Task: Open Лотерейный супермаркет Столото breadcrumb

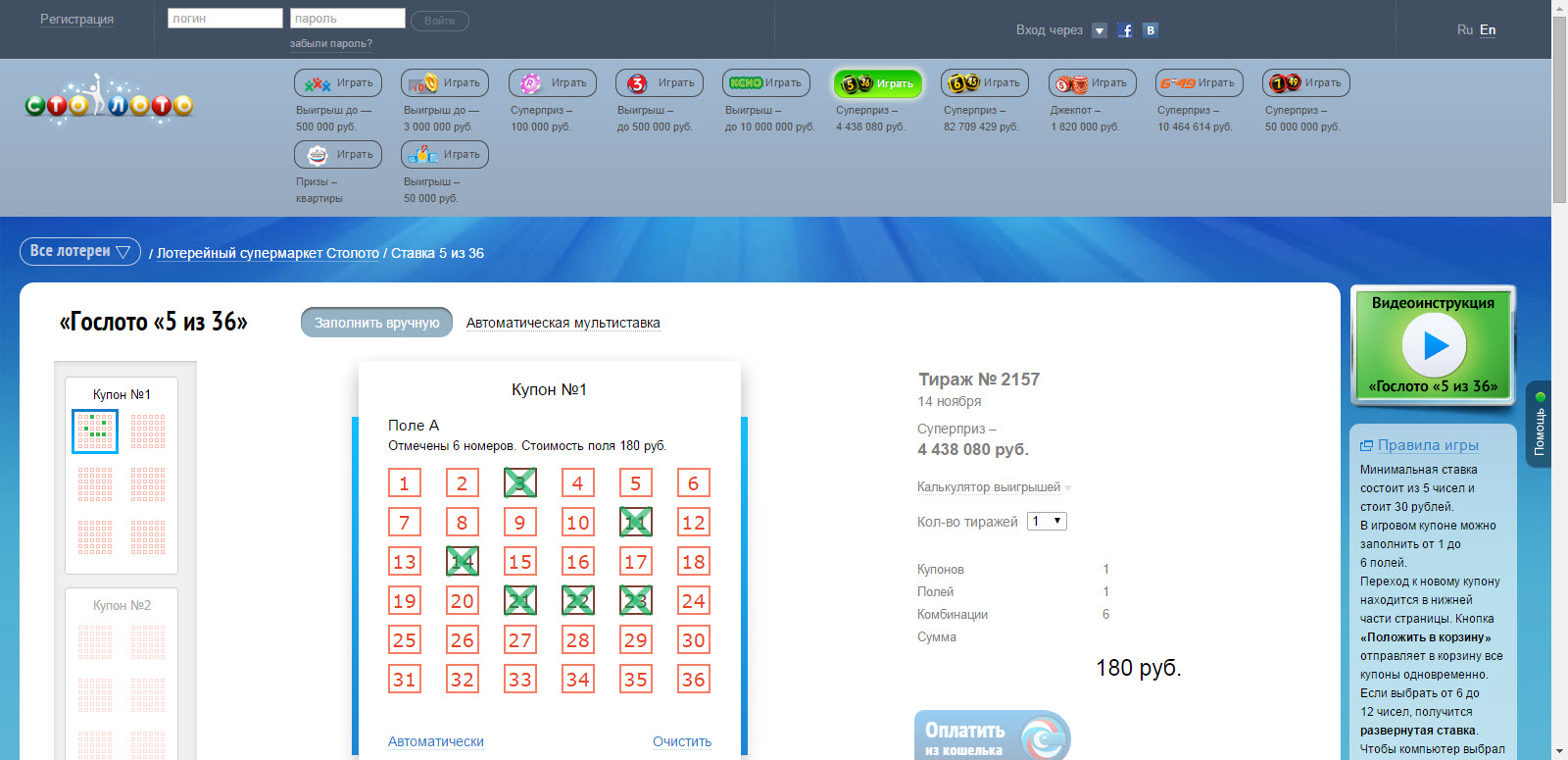Action: [268, 253]
